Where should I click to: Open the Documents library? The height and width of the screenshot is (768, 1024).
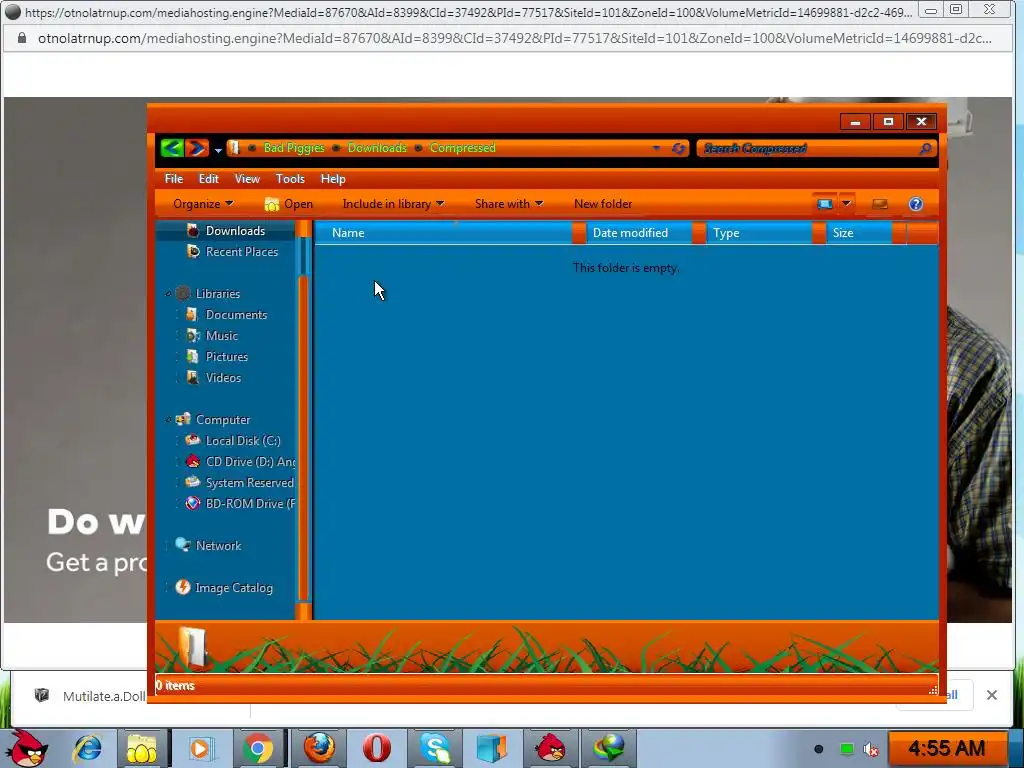[226, 315]
